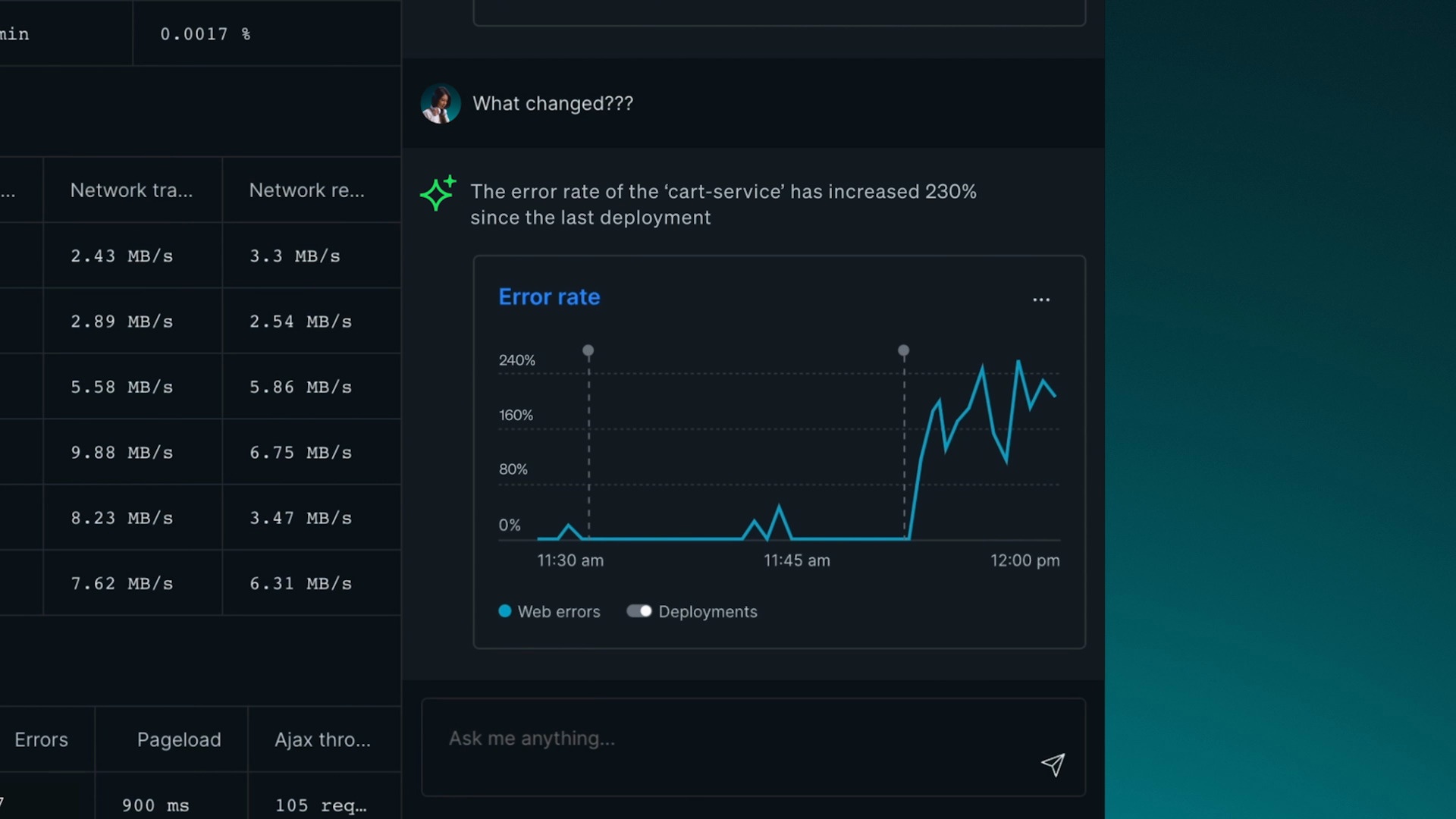Select the second deployment marker before 12:00 pm

point(903,351)
